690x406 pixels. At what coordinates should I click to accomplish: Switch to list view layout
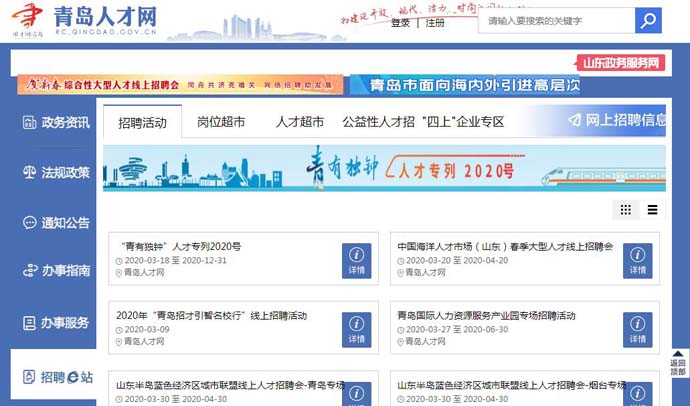(x=653, y=210)
